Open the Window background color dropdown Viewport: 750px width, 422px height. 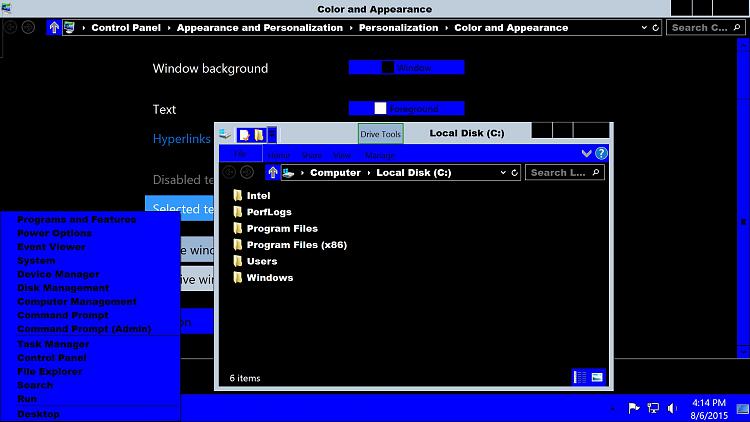tap(406, 67)
